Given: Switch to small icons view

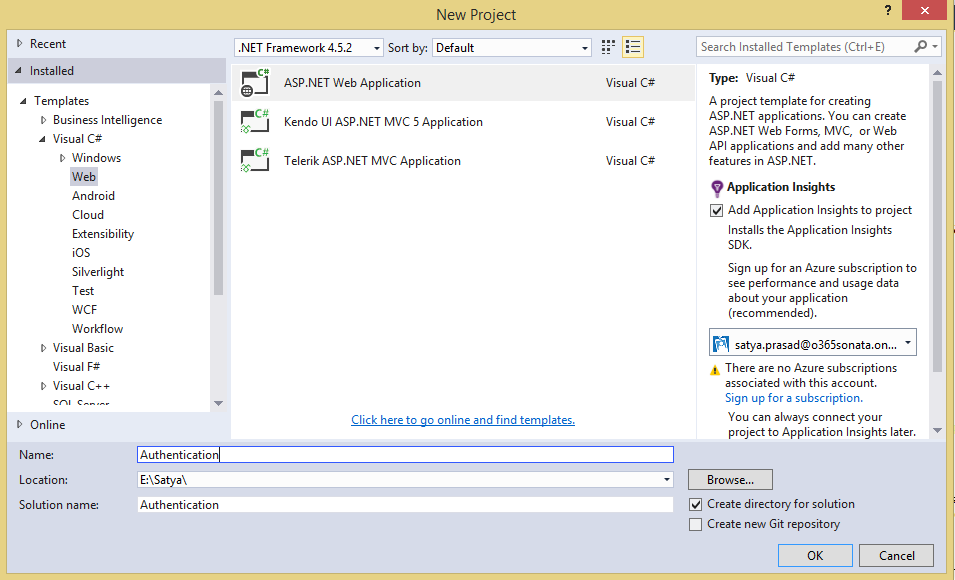Looking at the screenshot, I should (x=608, y=47).
